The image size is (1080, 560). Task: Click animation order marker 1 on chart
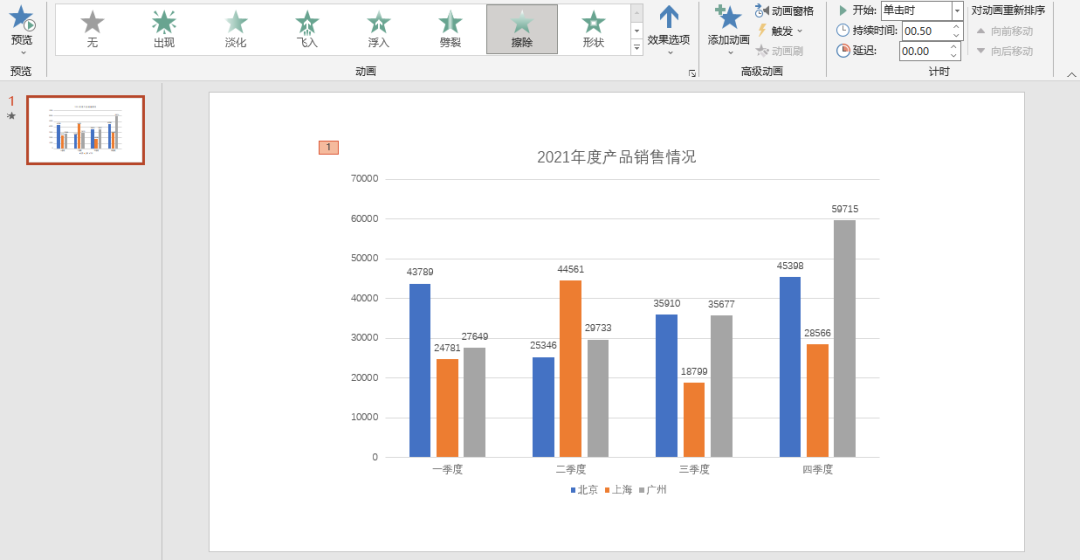pos(328,148)
